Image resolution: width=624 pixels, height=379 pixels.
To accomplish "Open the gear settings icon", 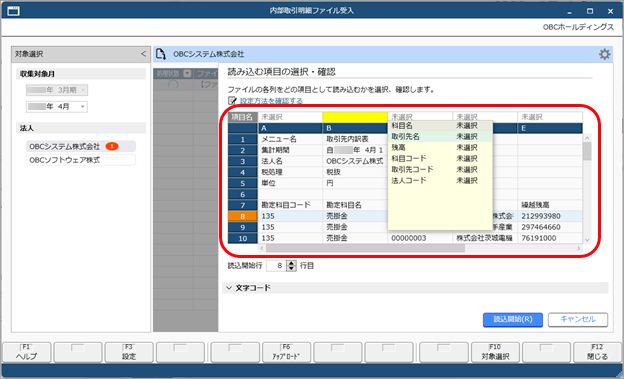I will pyautogui.click(x=604, y=54).
